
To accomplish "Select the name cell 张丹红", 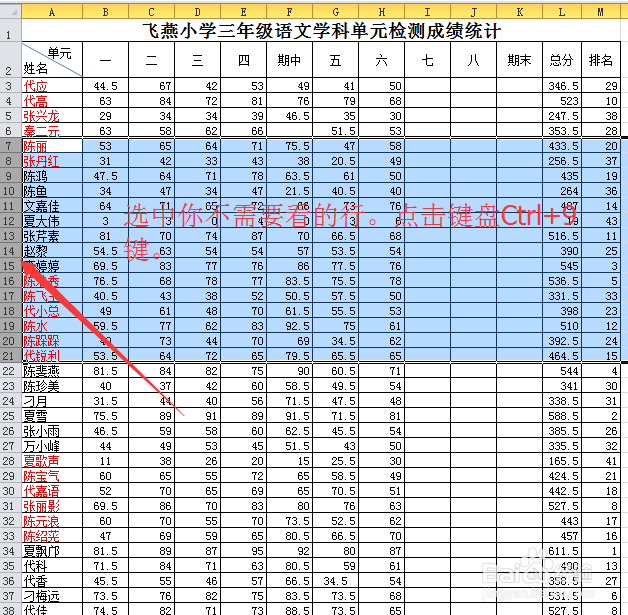I will 52,161.
